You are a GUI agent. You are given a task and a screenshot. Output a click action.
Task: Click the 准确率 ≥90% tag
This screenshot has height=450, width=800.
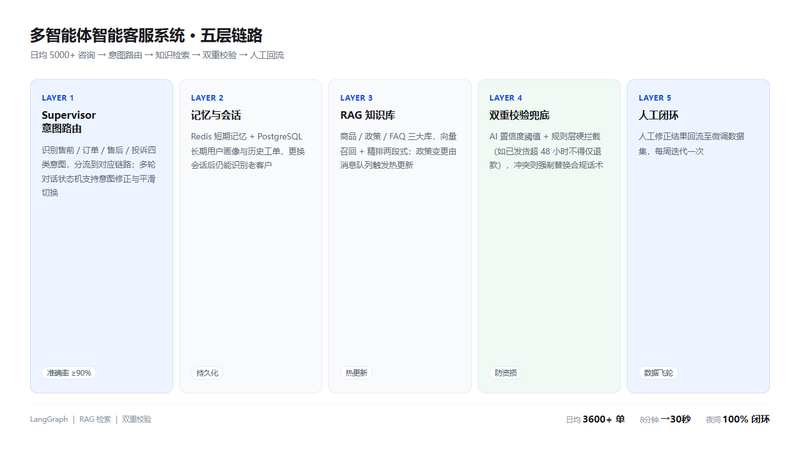pyautogui.click(x=69, y=373)
